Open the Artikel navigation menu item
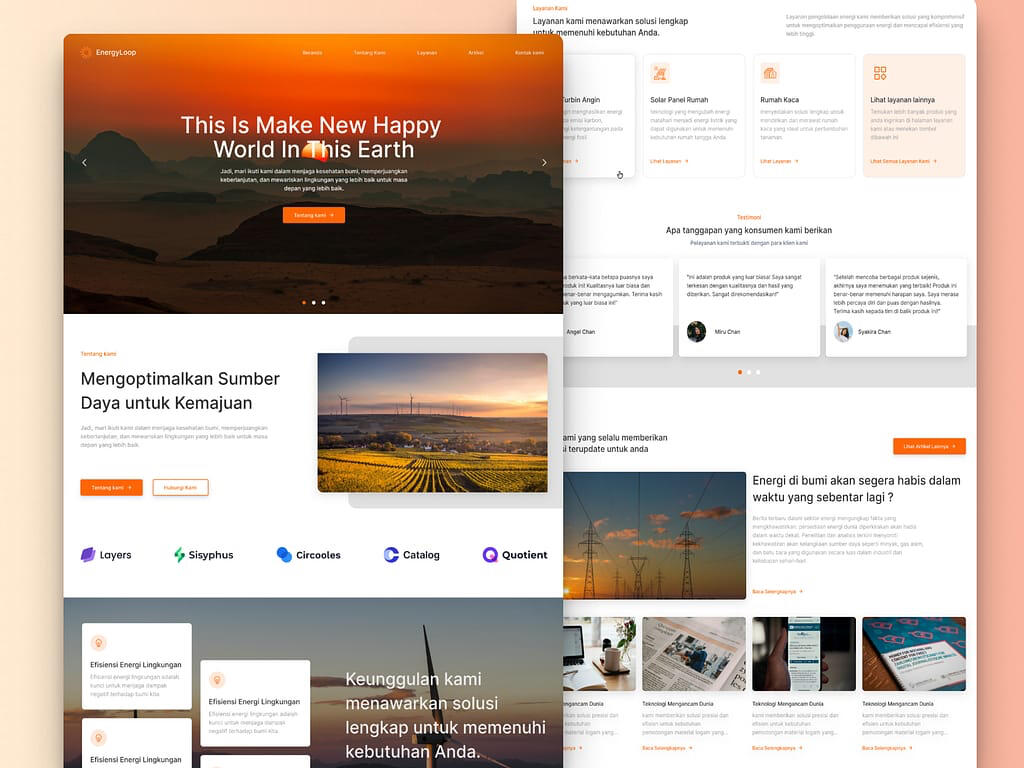 (476, 53)
